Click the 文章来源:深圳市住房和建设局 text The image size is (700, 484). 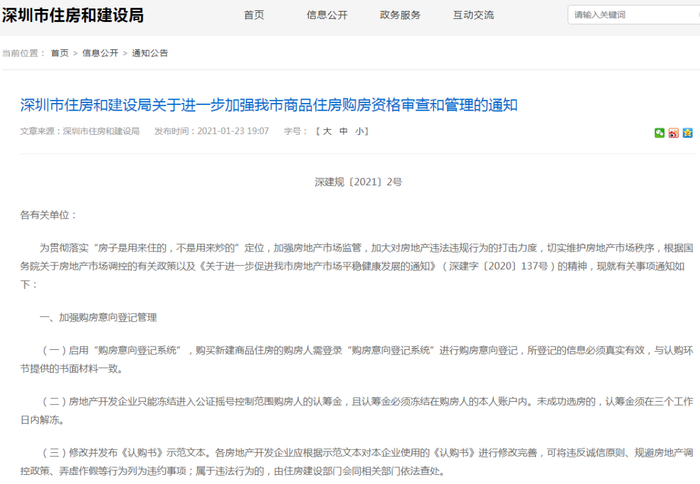point(80,131)
